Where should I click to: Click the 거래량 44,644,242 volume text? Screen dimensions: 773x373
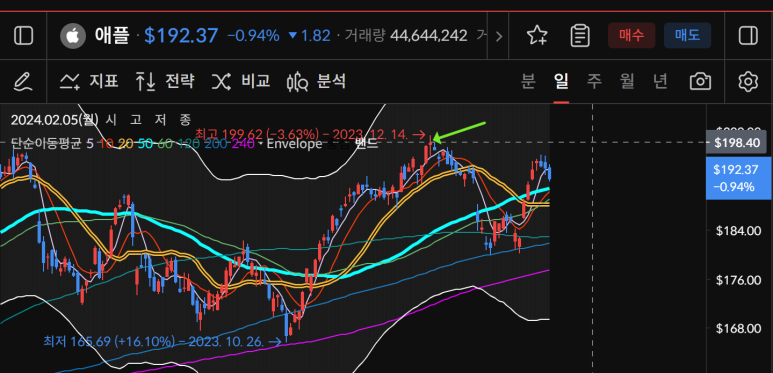click(406, 36)
